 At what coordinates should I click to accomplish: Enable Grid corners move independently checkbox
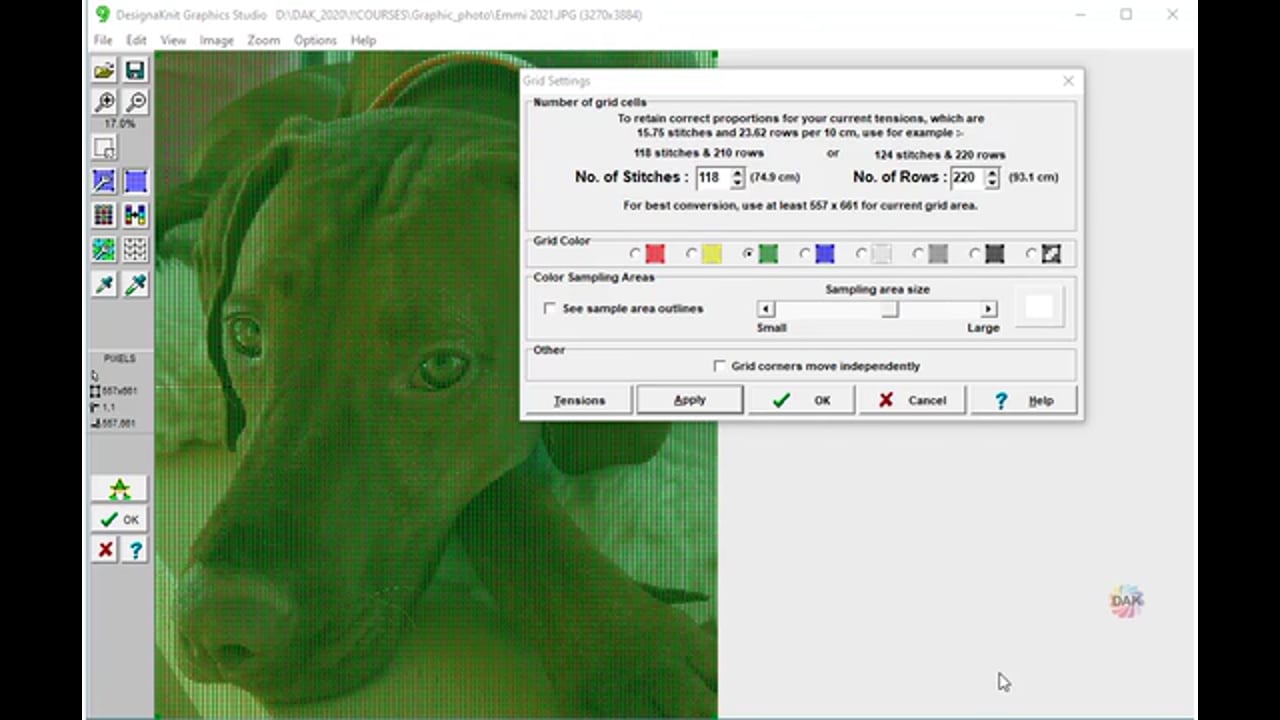click(x=719, y=366)
